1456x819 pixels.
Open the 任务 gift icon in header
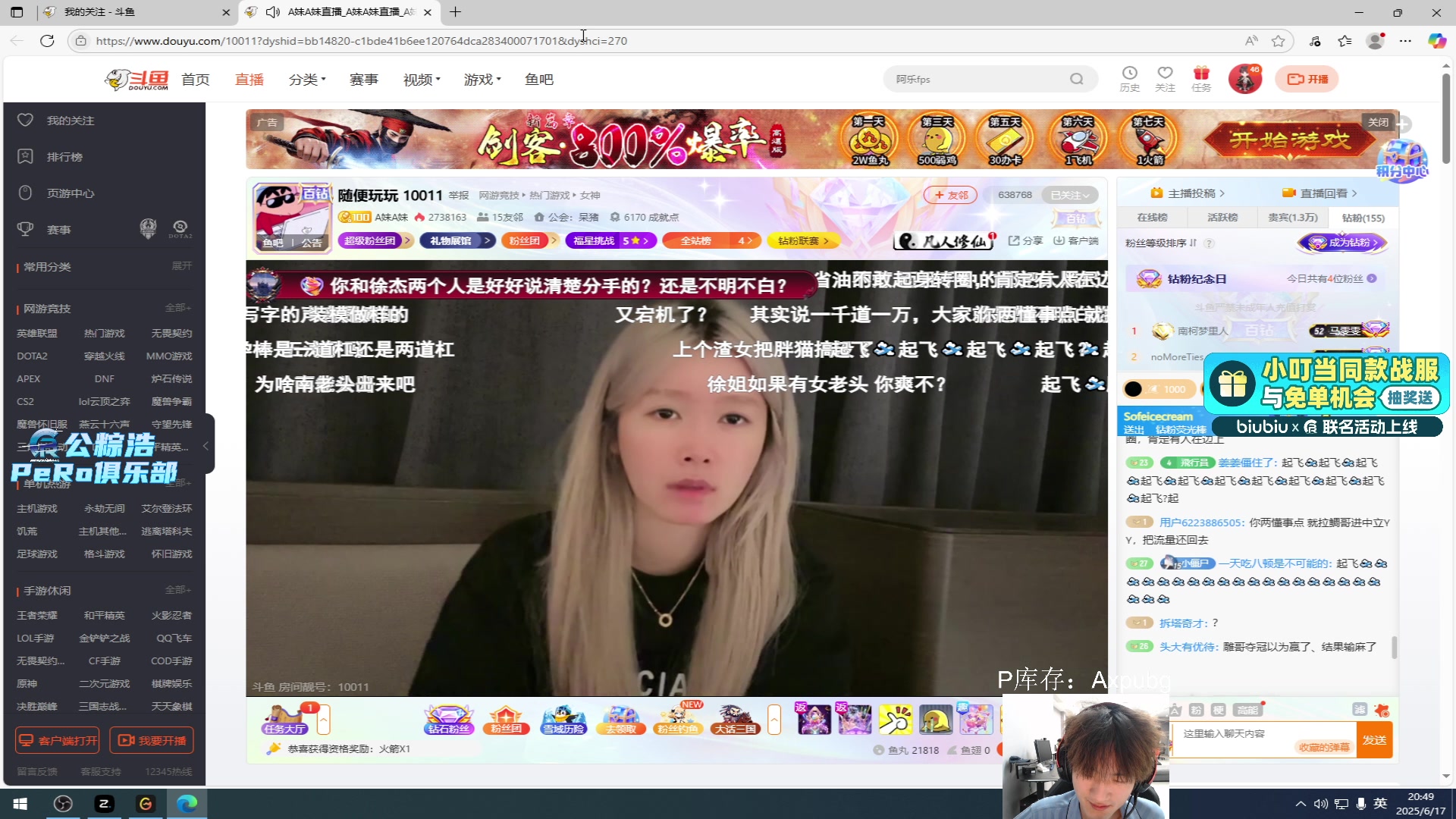click(x=1201, y=78)
